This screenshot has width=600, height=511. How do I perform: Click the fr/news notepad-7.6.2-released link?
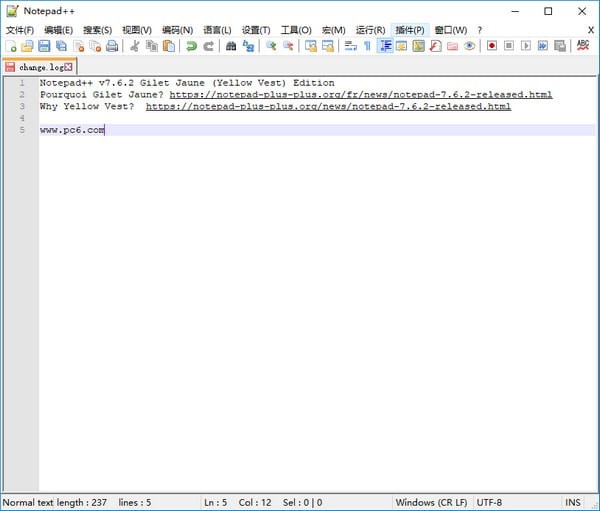click(x=360, y=95)
